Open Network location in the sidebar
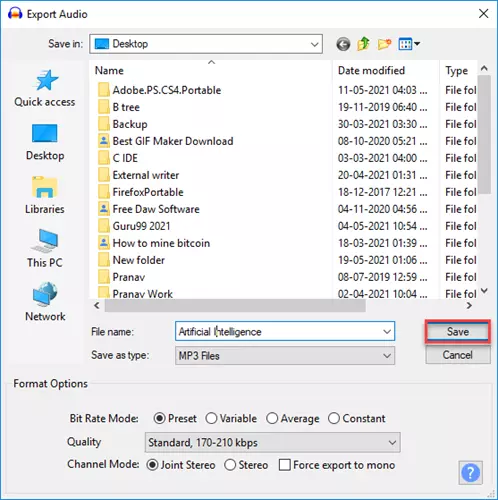The height and width of the screenshot is (500, 498). tap(45, 302)
